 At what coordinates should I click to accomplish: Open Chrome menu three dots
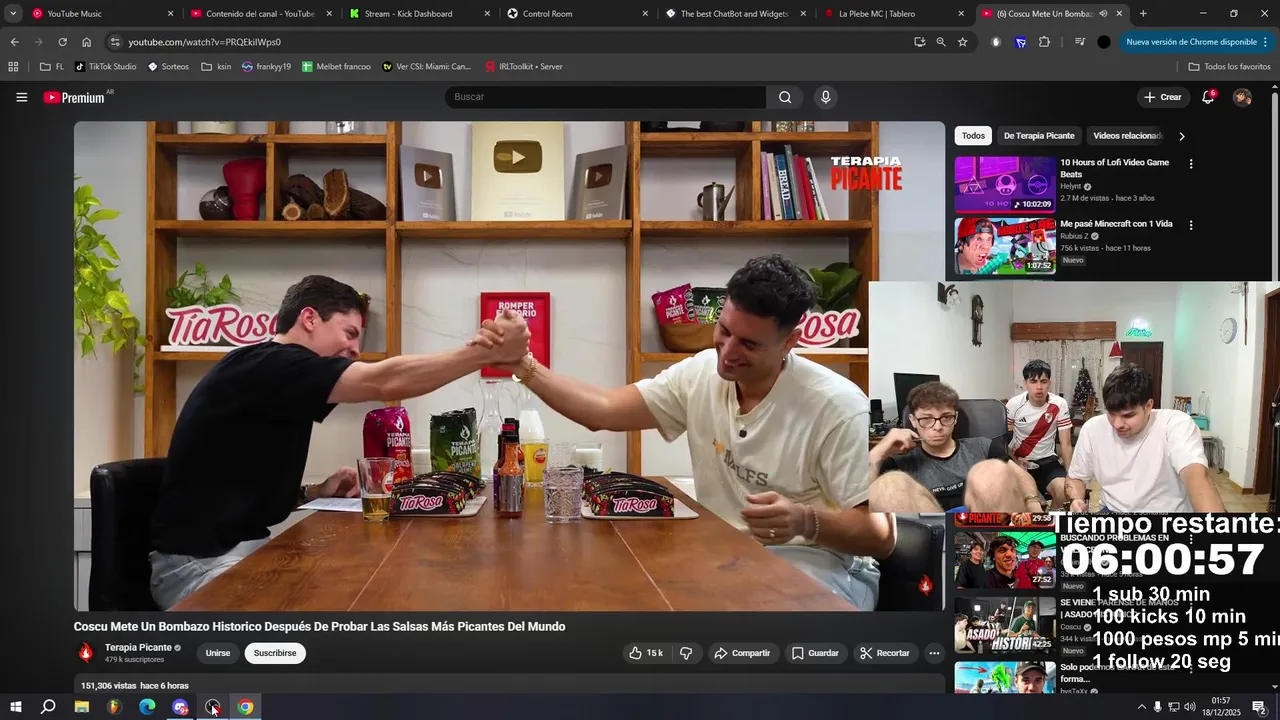pos(1265,42)
